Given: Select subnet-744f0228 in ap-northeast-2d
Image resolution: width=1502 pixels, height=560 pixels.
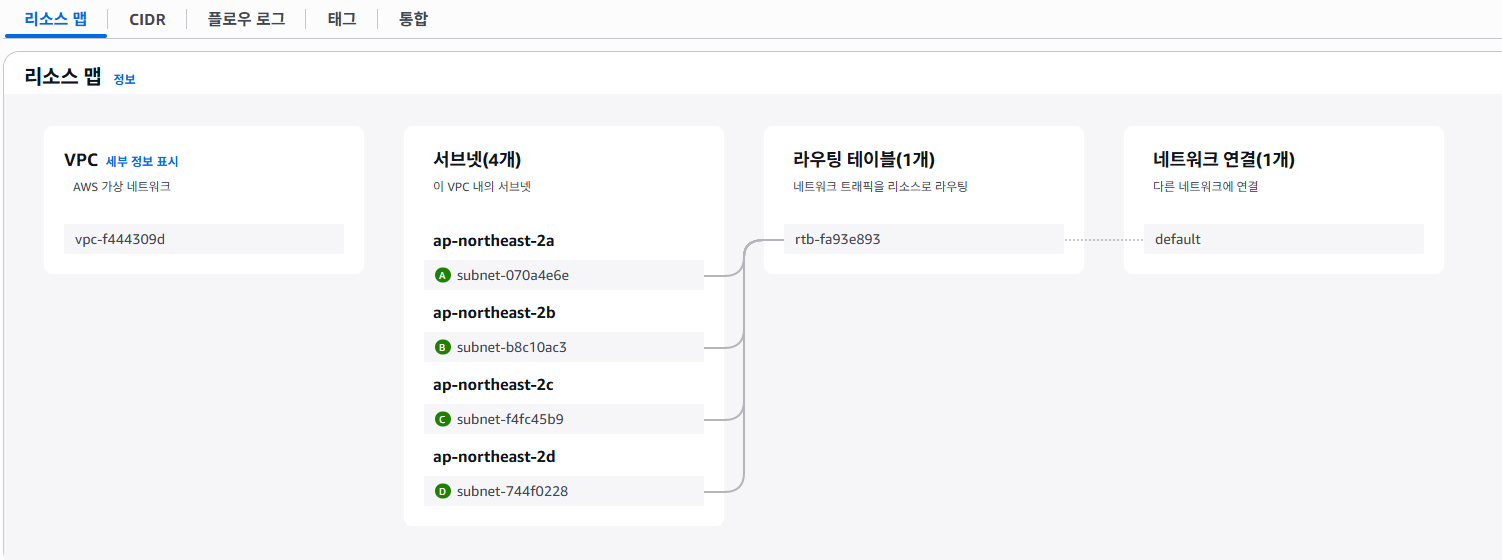Looking at the screenshot, I should tap(564, 491).
